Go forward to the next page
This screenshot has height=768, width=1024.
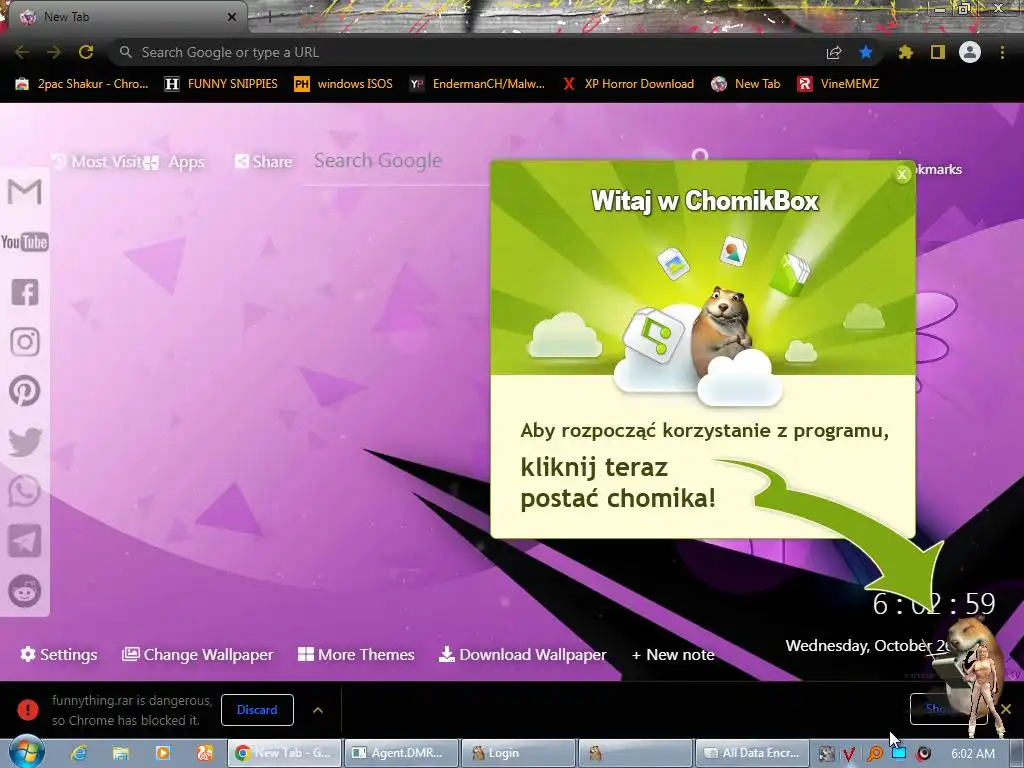[54, 52]
